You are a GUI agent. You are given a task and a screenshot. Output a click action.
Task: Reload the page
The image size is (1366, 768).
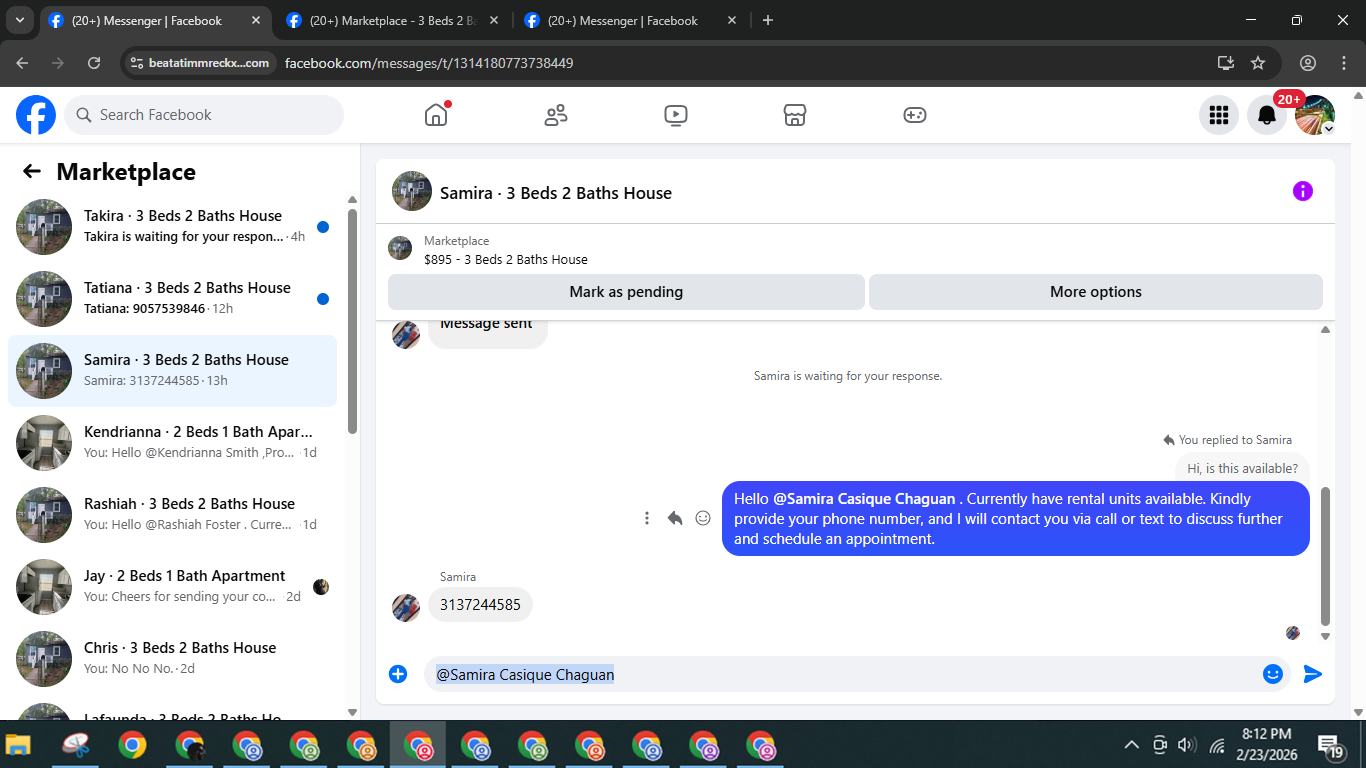tap(94, 63)
